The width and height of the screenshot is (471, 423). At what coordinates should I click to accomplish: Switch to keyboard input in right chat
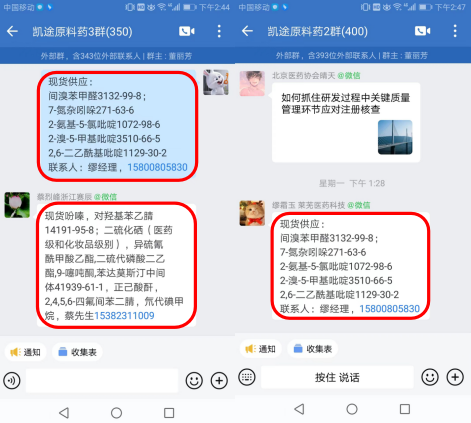coord(247,377)
